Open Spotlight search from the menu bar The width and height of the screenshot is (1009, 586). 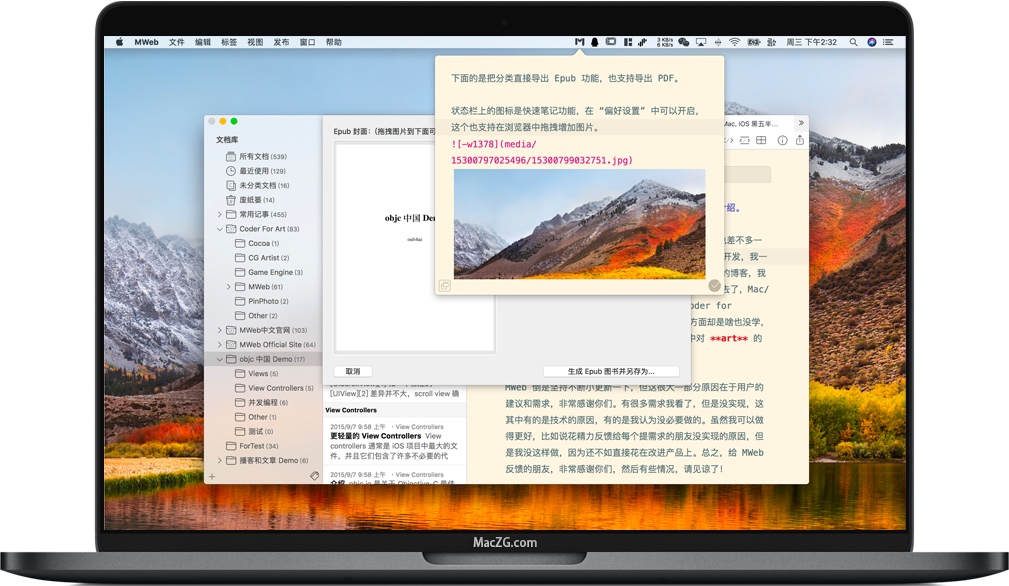852,42
